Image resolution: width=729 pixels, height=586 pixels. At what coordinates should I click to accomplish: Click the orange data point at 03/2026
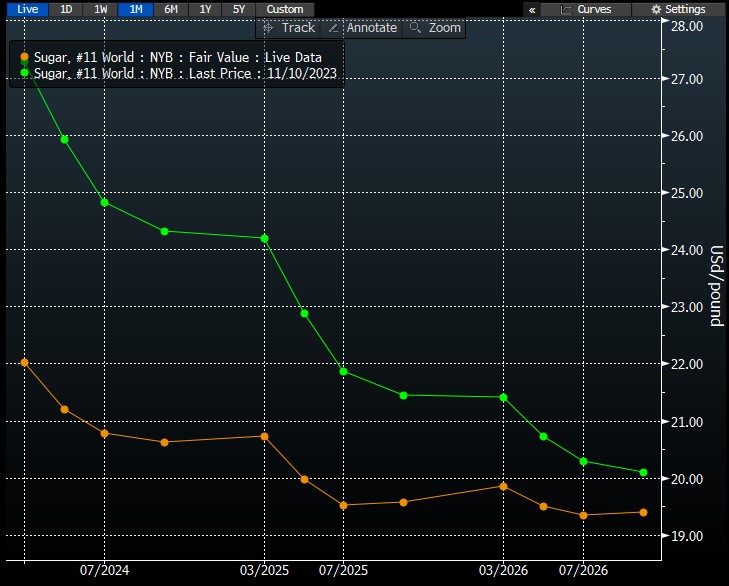(x=503, y=486)
